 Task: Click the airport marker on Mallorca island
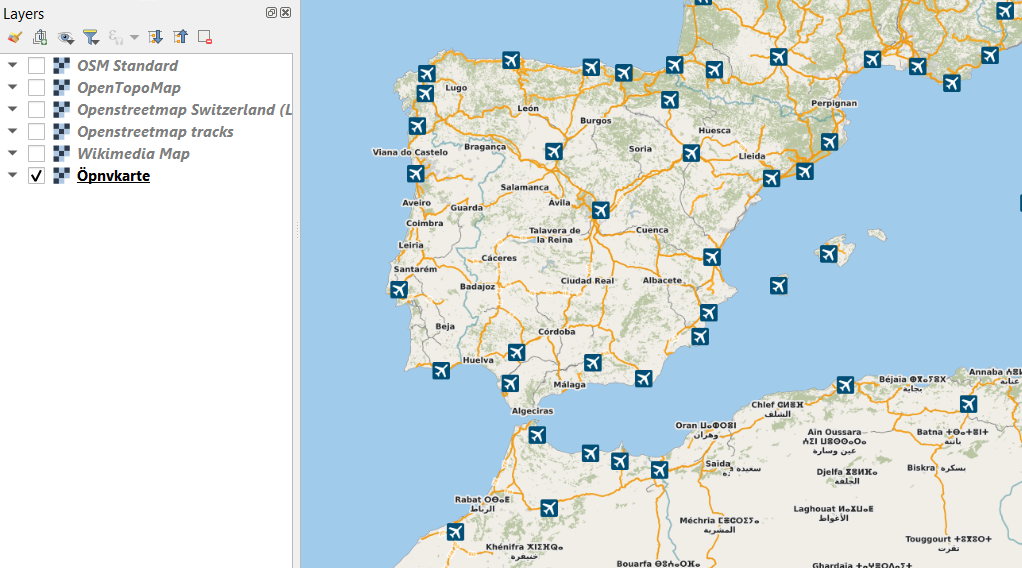click(x=828, y=254)
